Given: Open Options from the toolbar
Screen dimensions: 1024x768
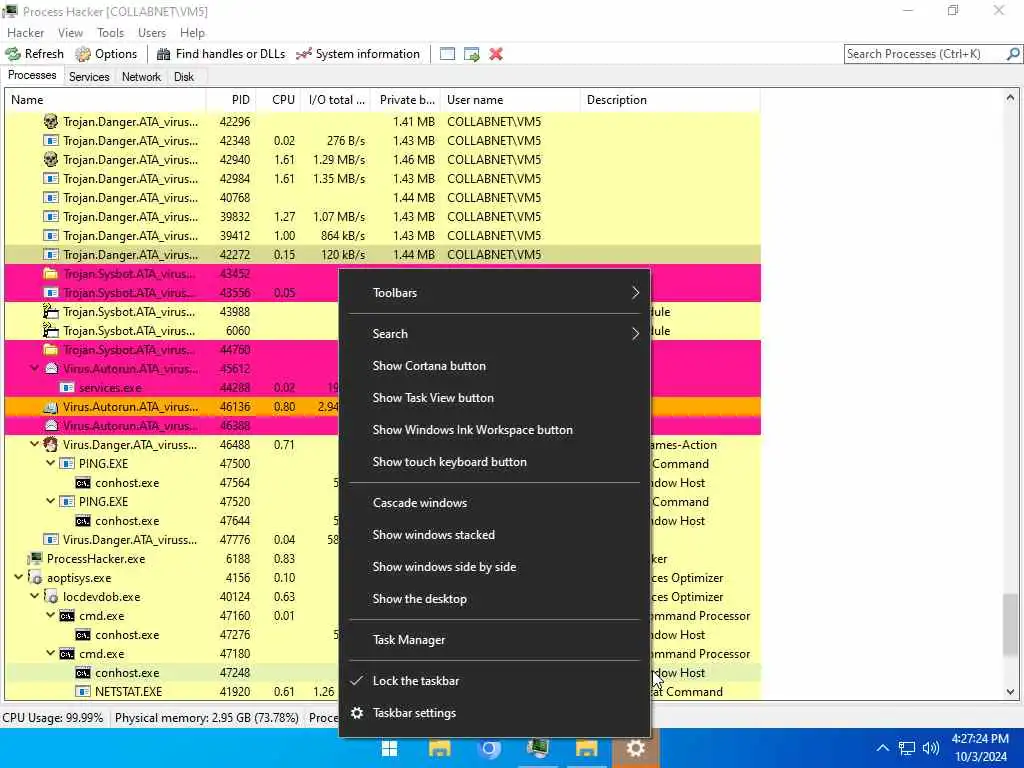Looking at the screenshot, I should [x=106, y=54].
